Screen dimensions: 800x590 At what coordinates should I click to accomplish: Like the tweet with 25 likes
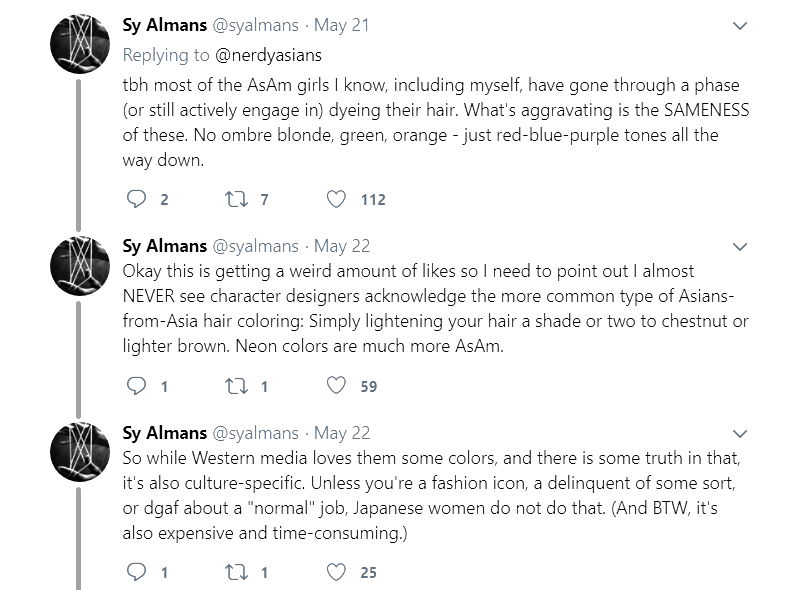(338, 572)
